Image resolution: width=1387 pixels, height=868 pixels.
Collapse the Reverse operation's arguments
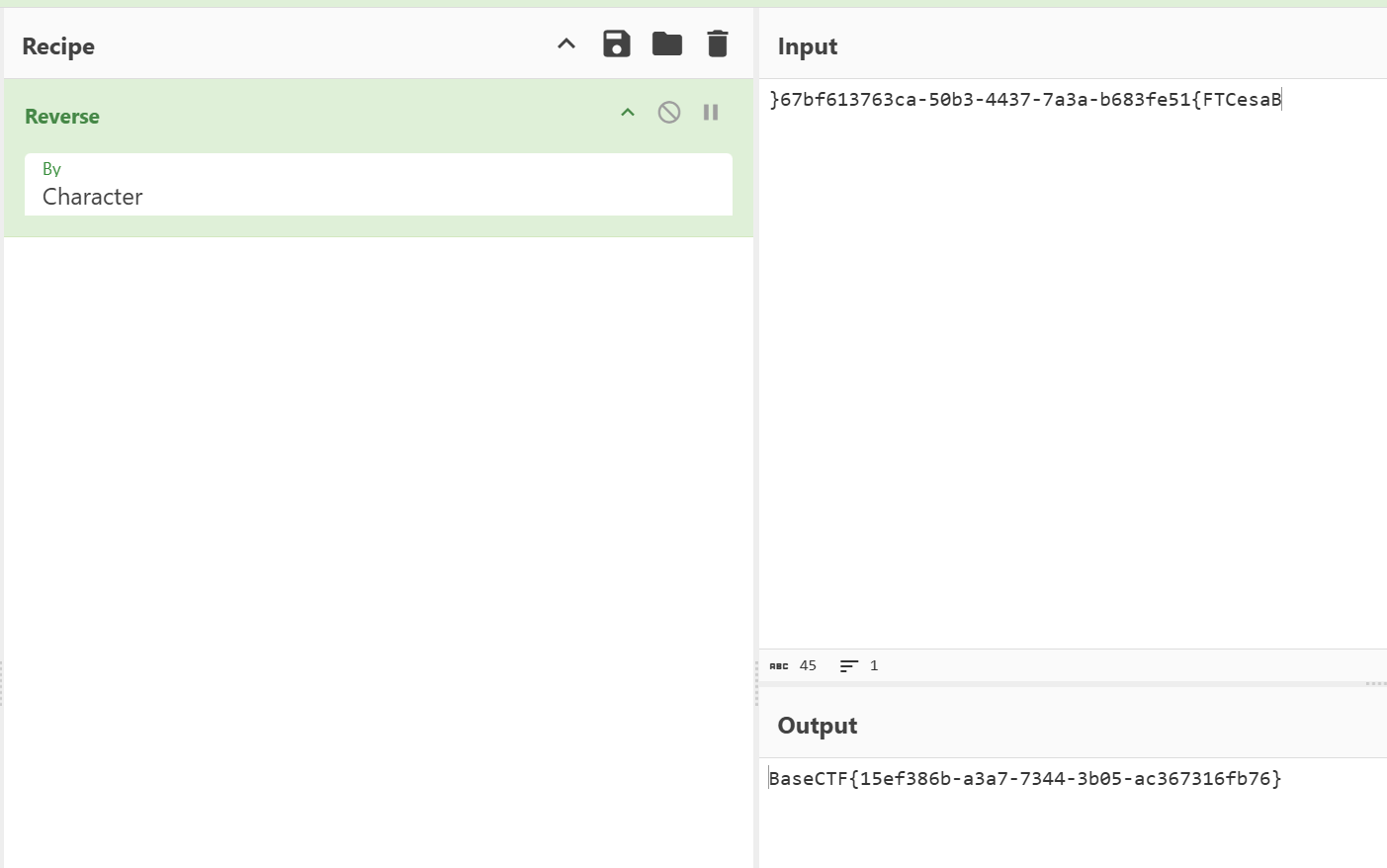pyautogui.click(x=628, y=113)
